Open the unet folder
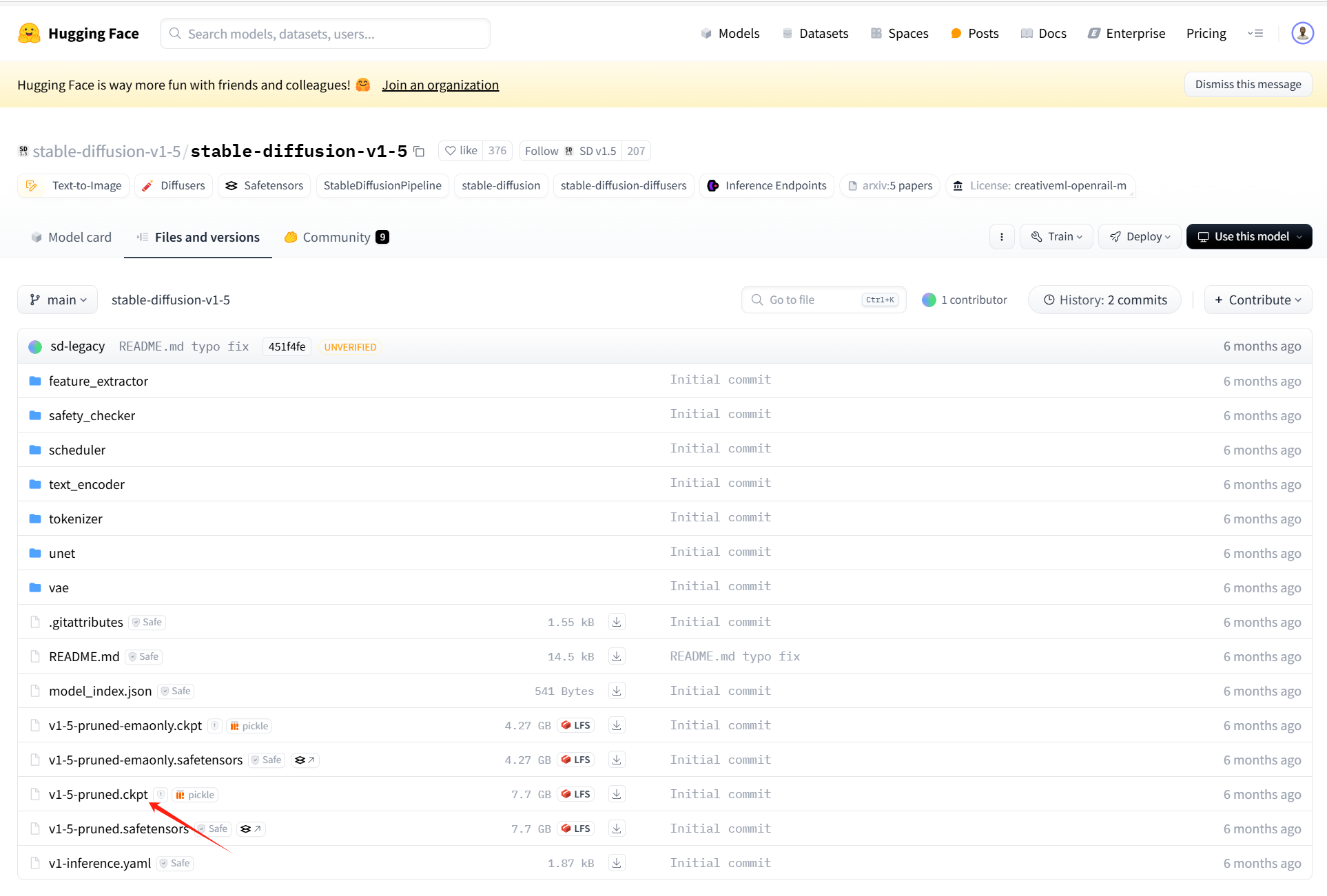The width and height of the screenshot is (1327, 896). [62, 553]
